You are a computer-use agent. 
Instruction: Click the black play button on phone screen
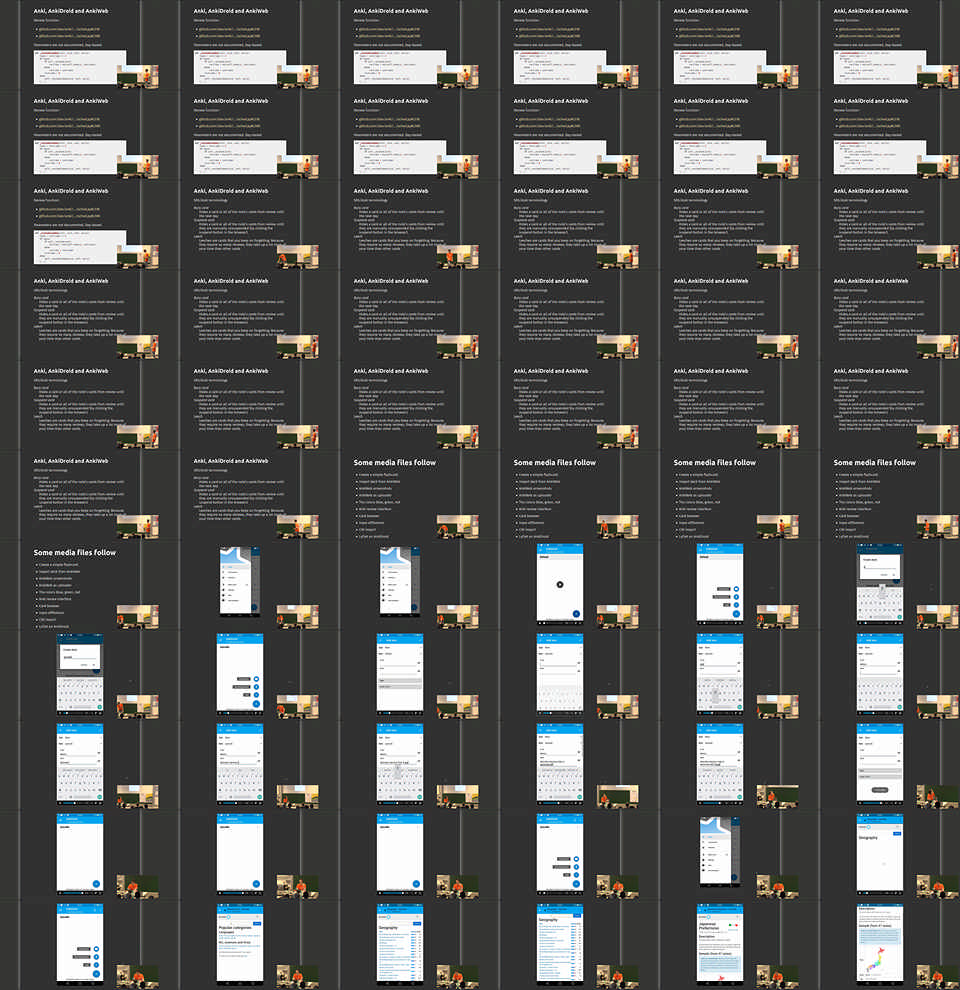click(x=560, y=584)
